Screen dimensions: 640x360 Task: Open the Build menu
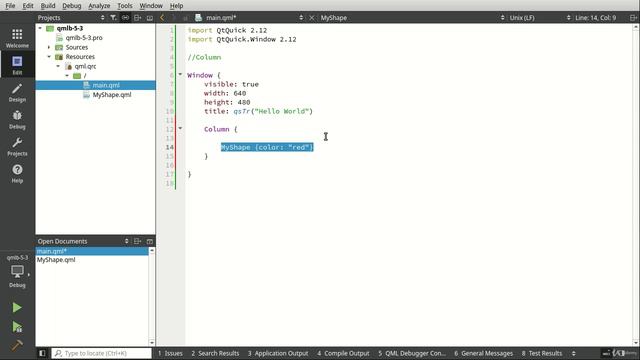pyautogui.click(x=48, y=6)
